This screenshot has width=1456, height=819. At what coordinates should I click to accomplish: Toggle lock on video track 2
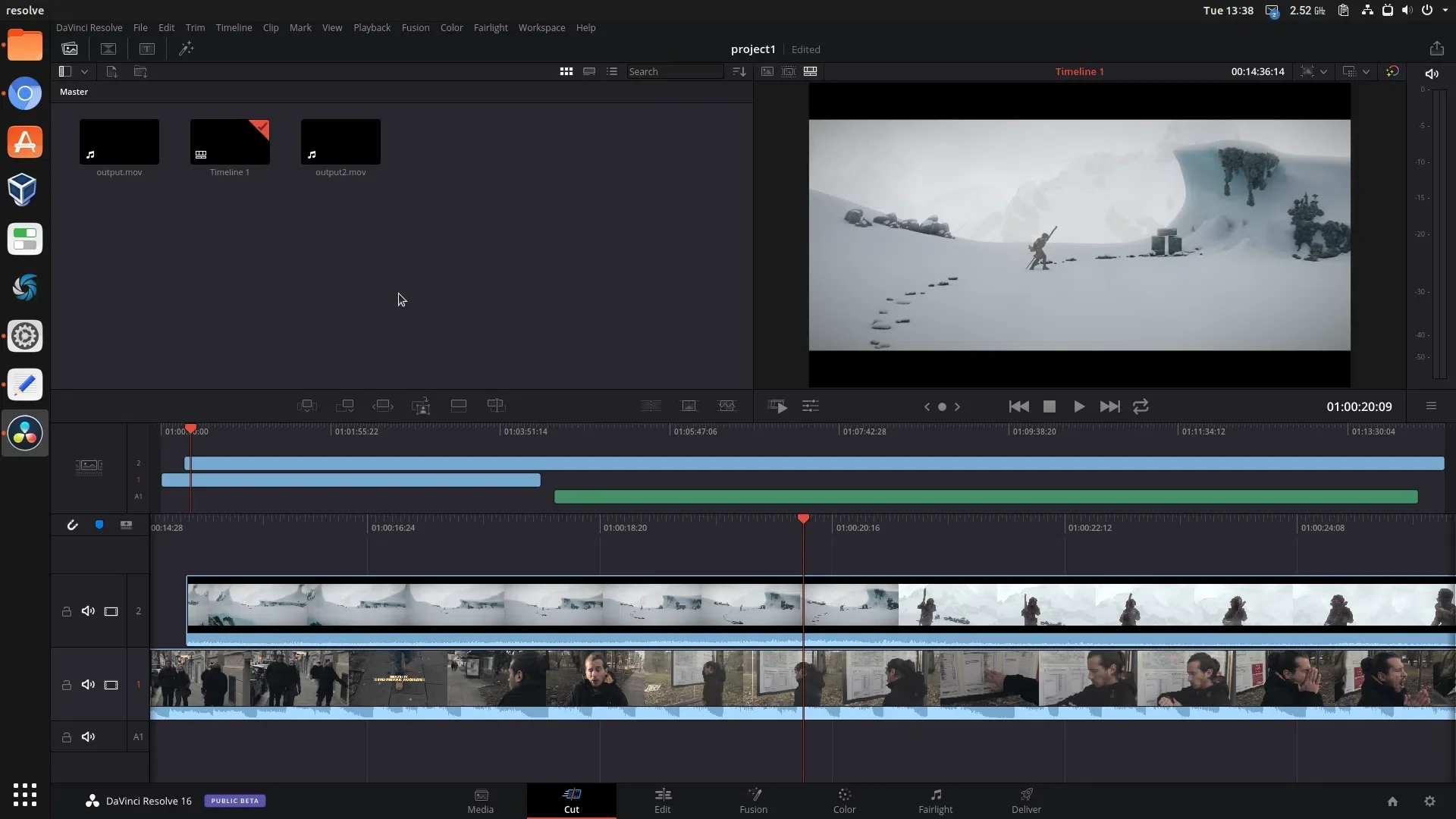click(x=67, y=611)
